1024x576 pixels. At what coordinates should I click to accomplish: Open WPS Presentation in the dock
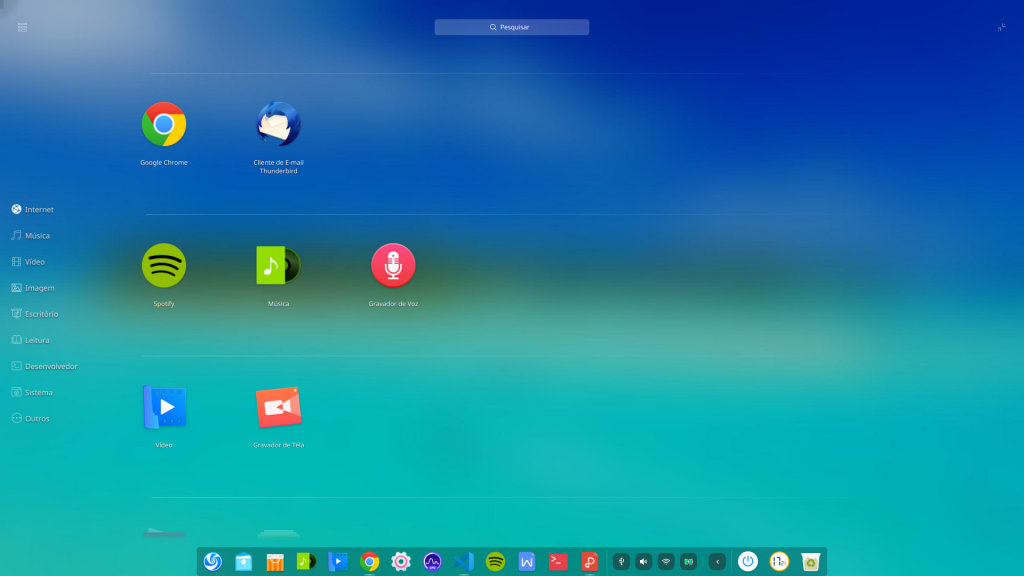(590, 562)
